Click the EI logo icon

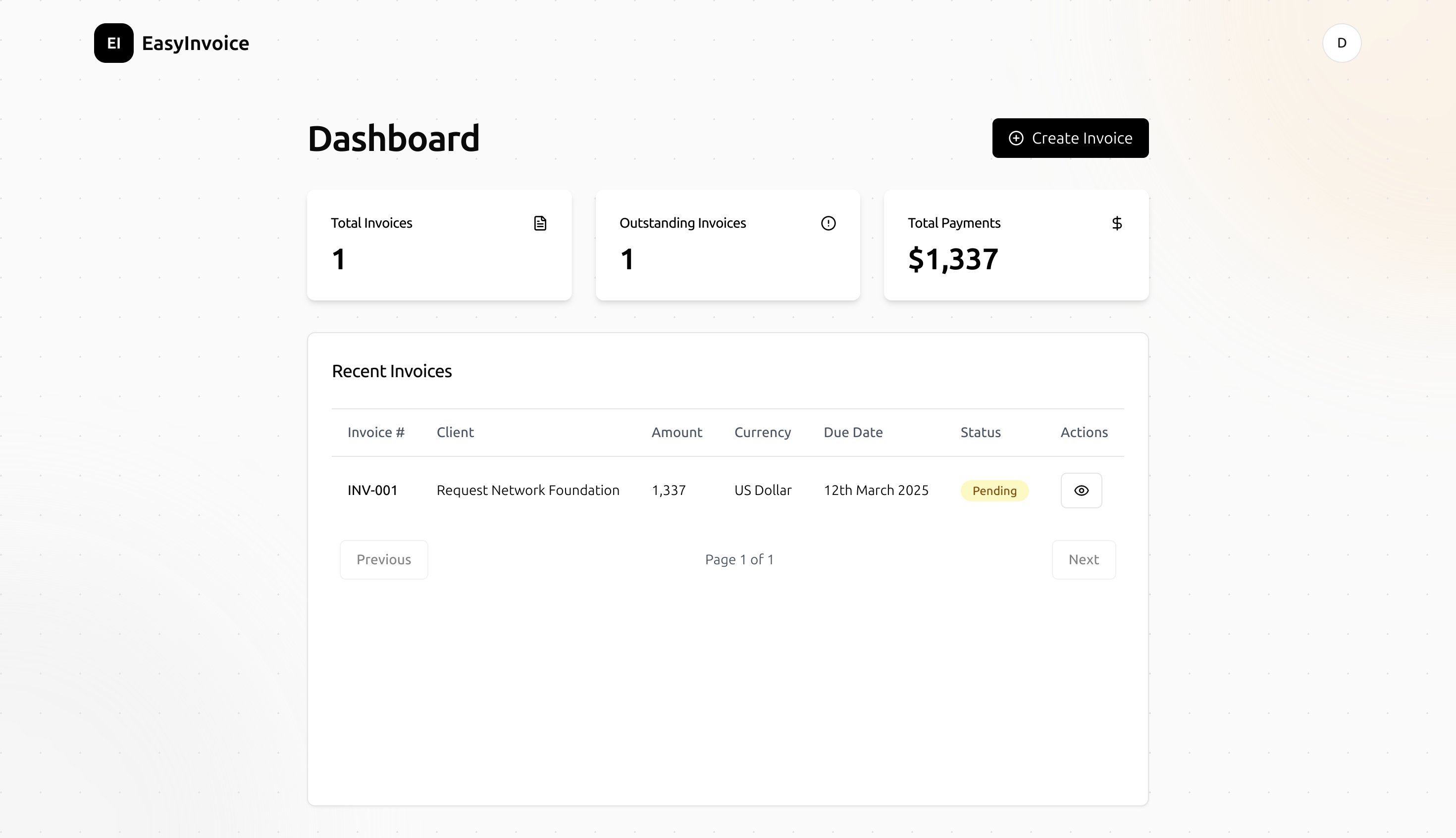[113, 43]
